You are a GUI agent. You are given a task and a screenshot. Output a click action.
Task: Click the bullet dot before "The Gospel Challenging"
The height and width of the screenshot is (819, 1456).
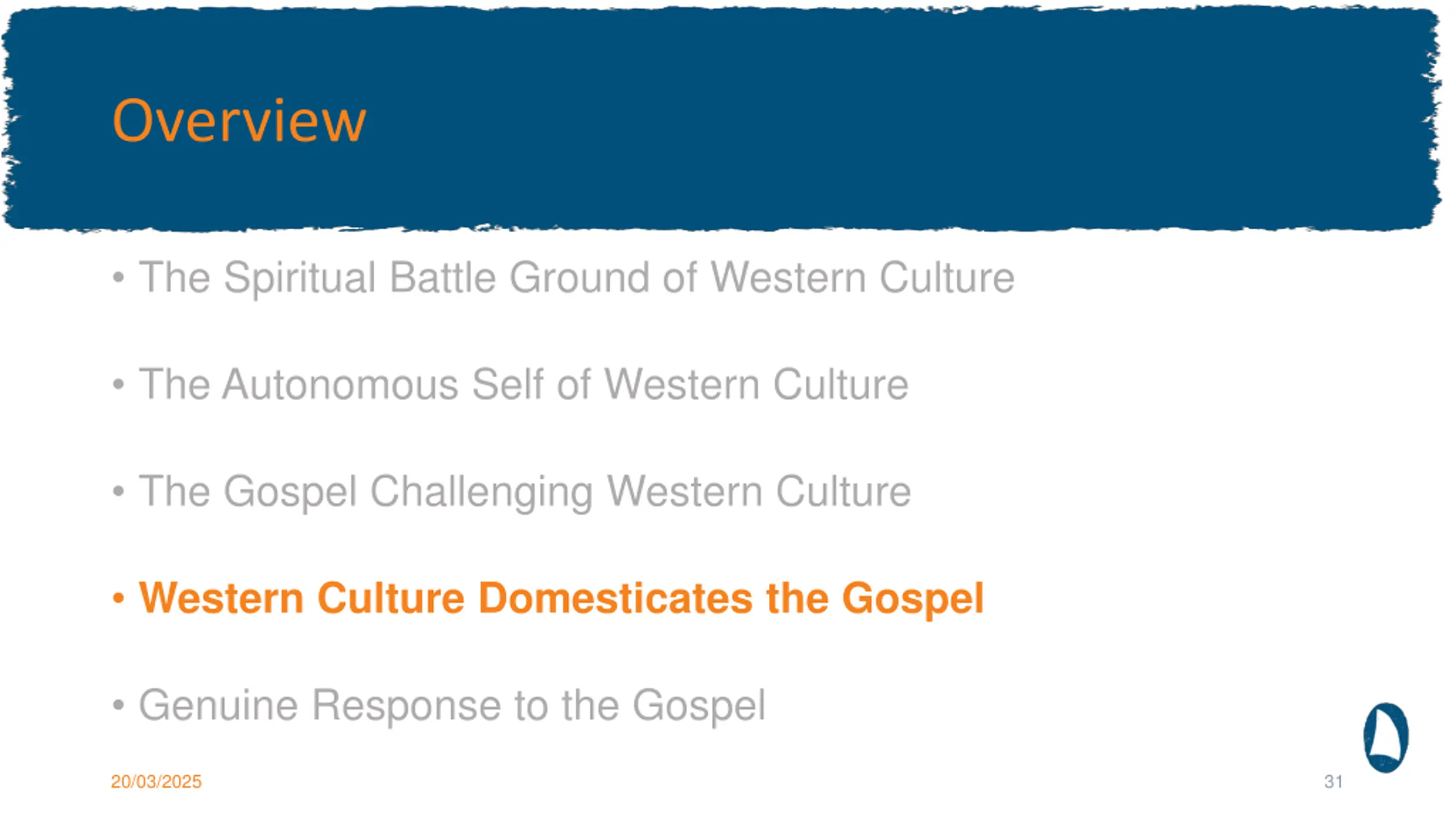pyautogui.click(x=118, y=491)
